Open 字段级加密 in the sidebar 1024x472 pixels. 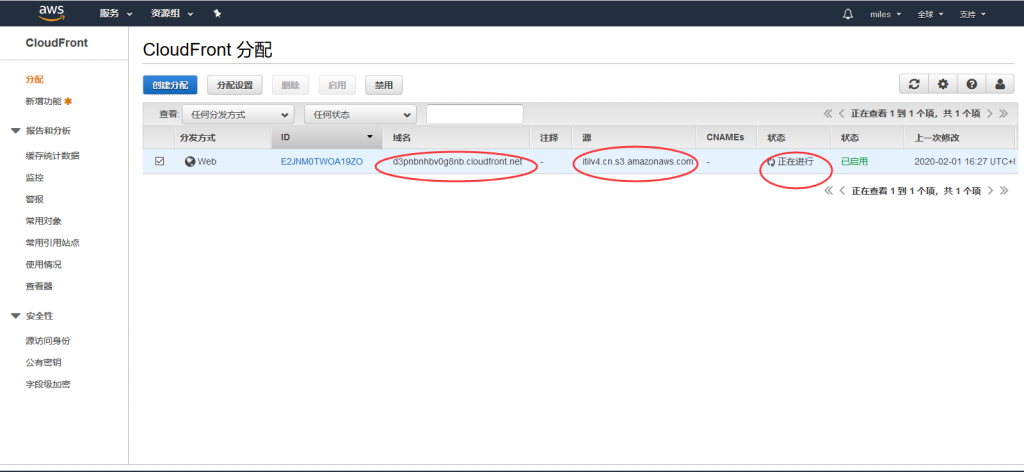pos(48,384)
